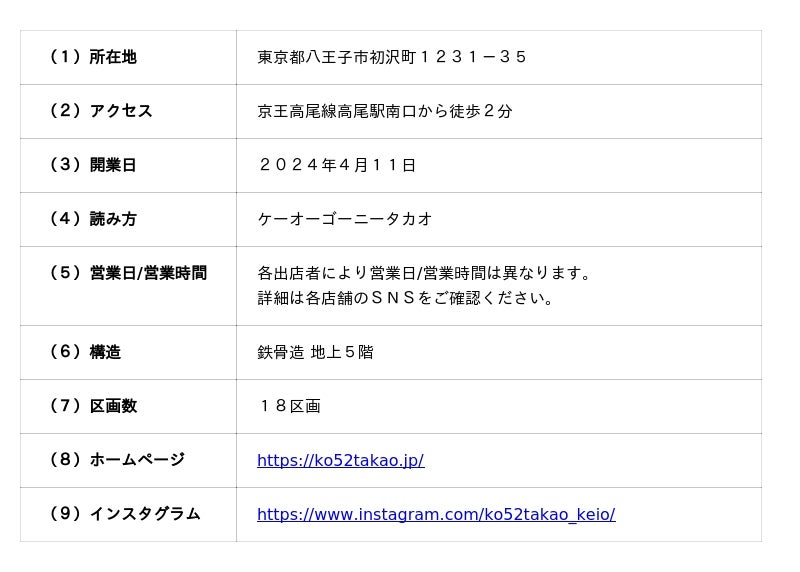The image size is (800, 572).
Task: Select the 鉄骨造 structure text
Action: click(x=280, y=352)
